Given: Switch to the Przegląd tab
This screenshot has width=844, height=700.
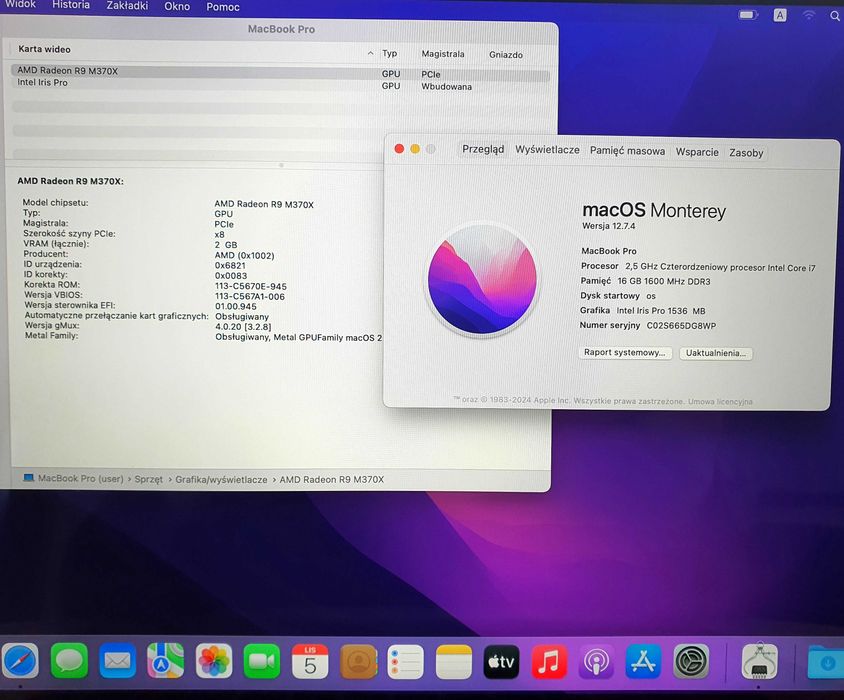Looking at the screenshot, I should click(483, 149).
